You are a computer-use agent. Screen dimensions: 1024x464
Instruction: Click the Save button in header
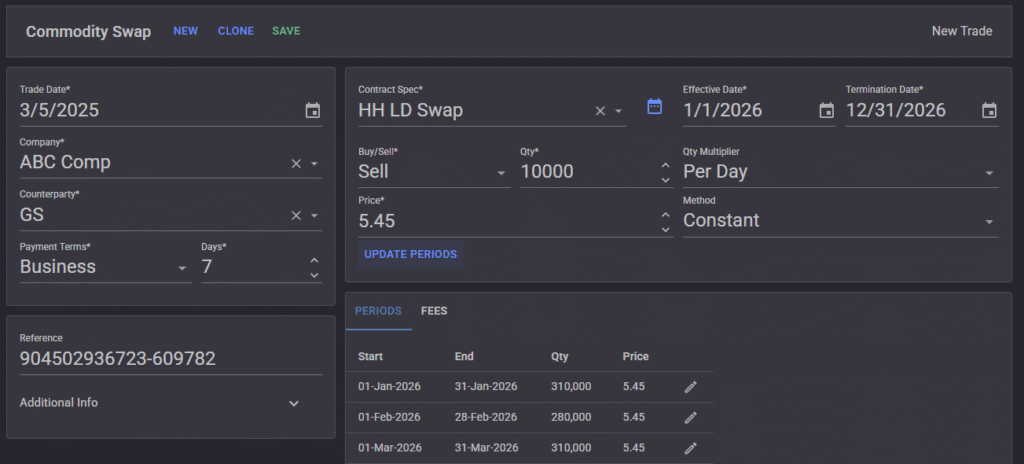(286, 31)
